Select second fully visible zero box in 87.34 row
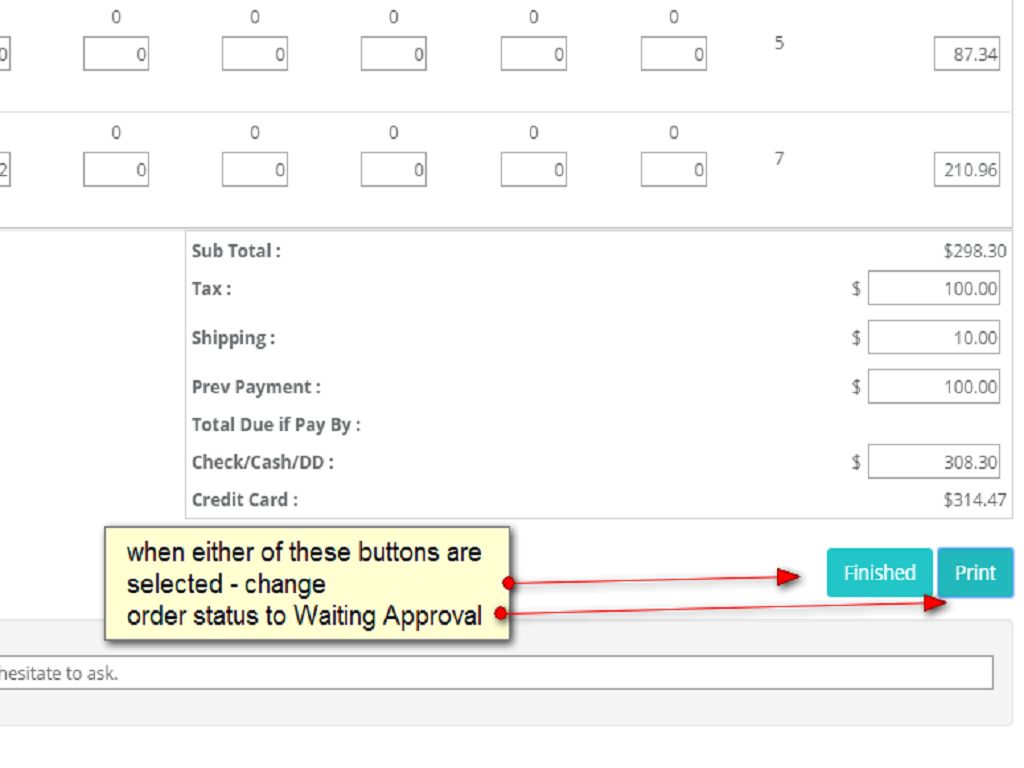The width and height of the screenshot is (1024, 768). pos(255,55)
